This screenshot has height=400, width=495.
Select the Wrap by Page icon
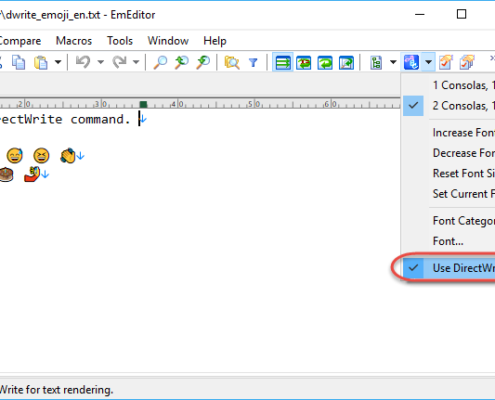(x=346, y=62)
